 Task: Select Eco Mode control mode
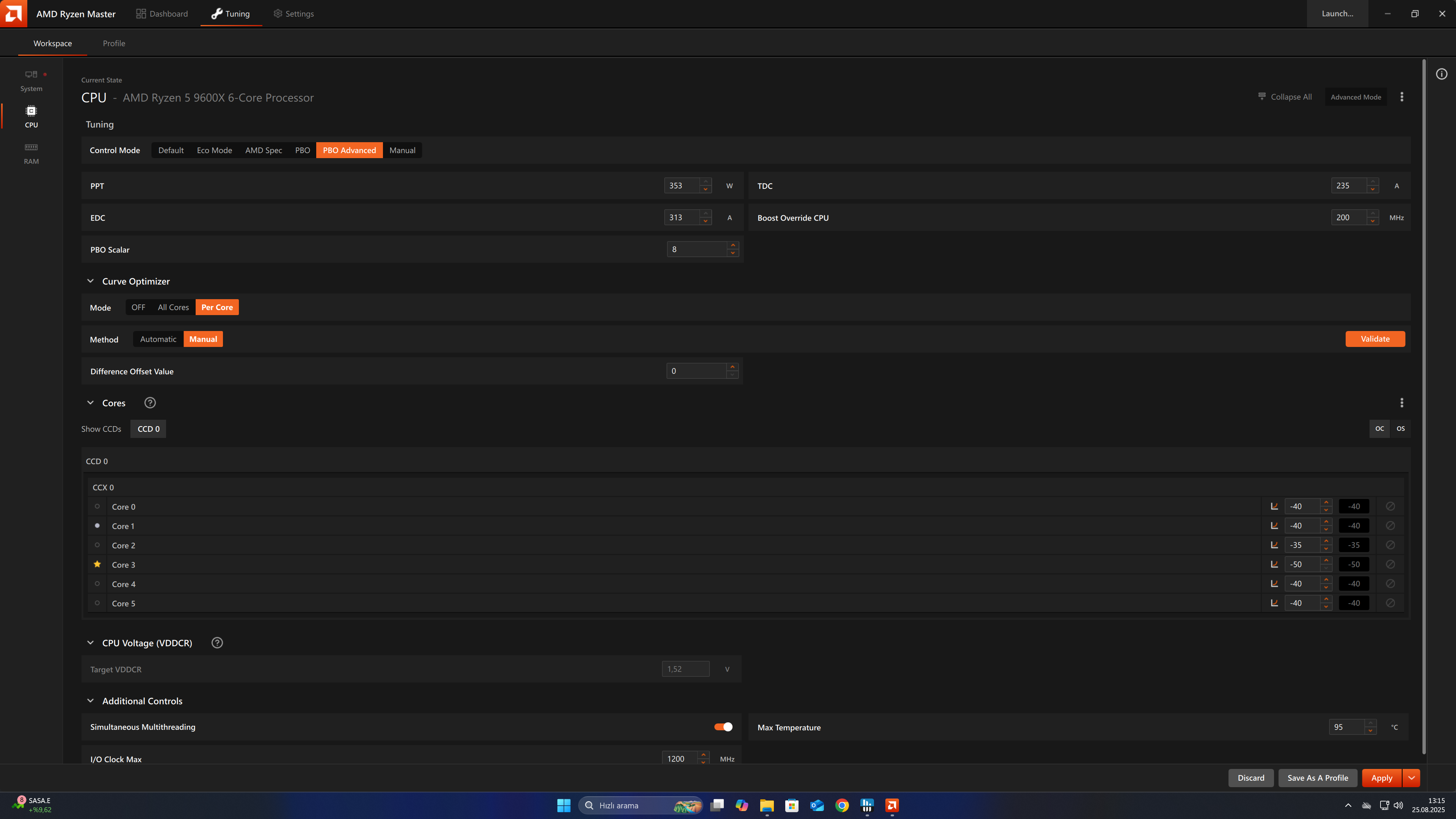point(214,151)
